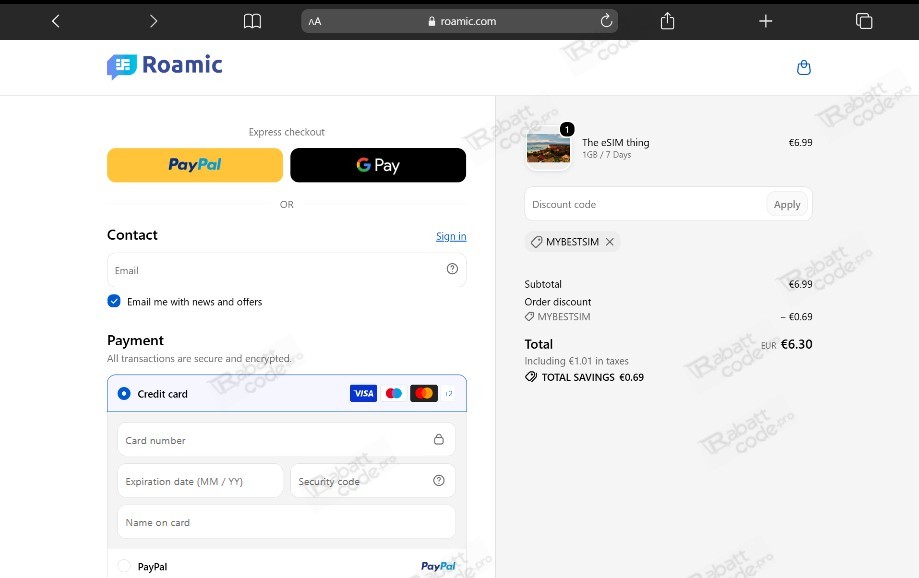Go forward with the browser forward arrow
This screenshot has width=919, height=578.
pyautogui.click(x=154, y=21)
